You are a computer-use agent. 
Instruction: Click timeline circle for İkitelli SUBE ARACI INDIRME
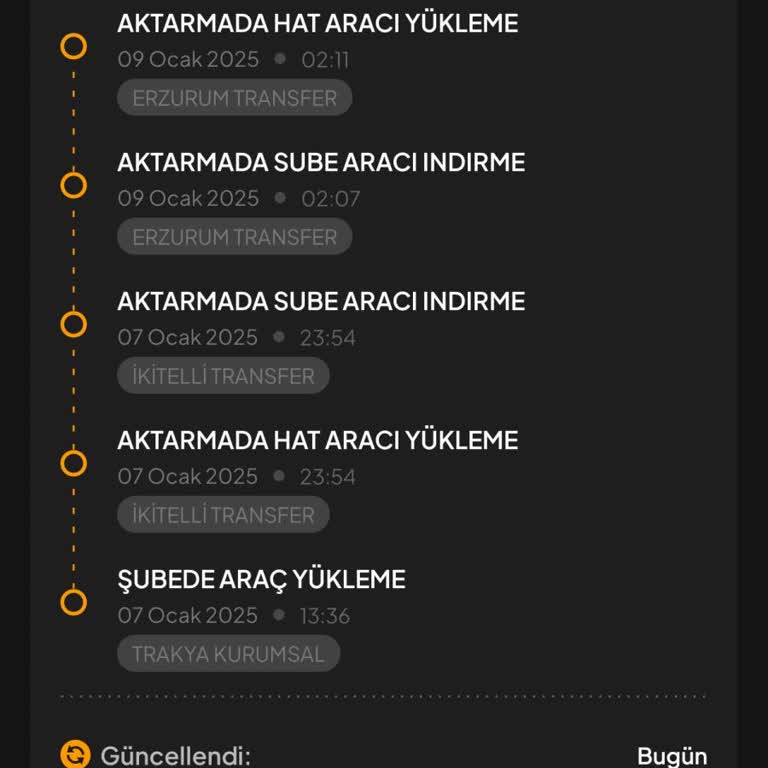pyautogui.click(x=73, y=324)
